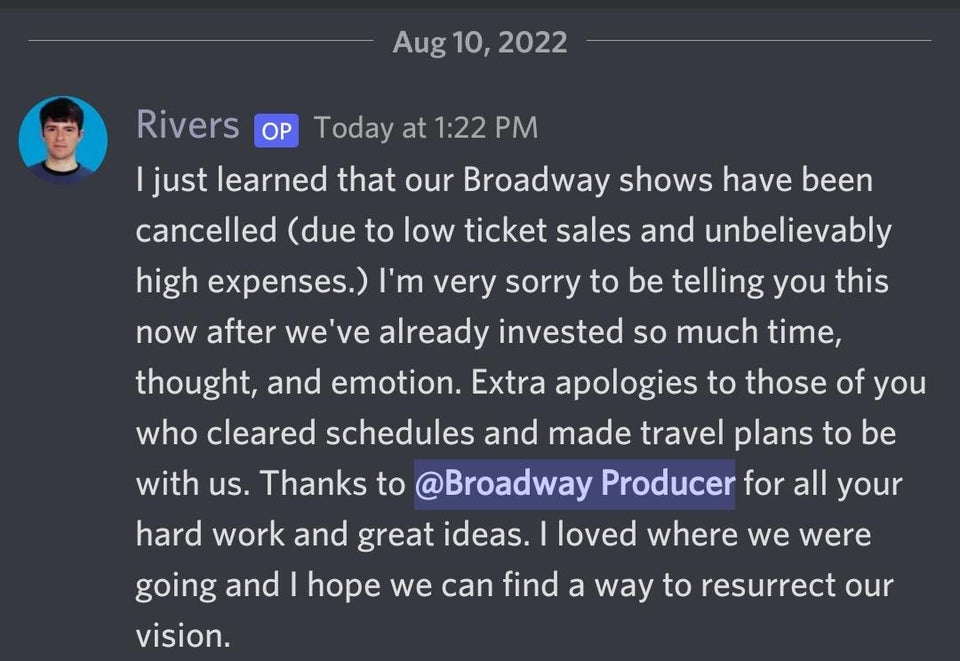
Task: Click the words "Extra apologies" in message
Action: pos(604,383)
